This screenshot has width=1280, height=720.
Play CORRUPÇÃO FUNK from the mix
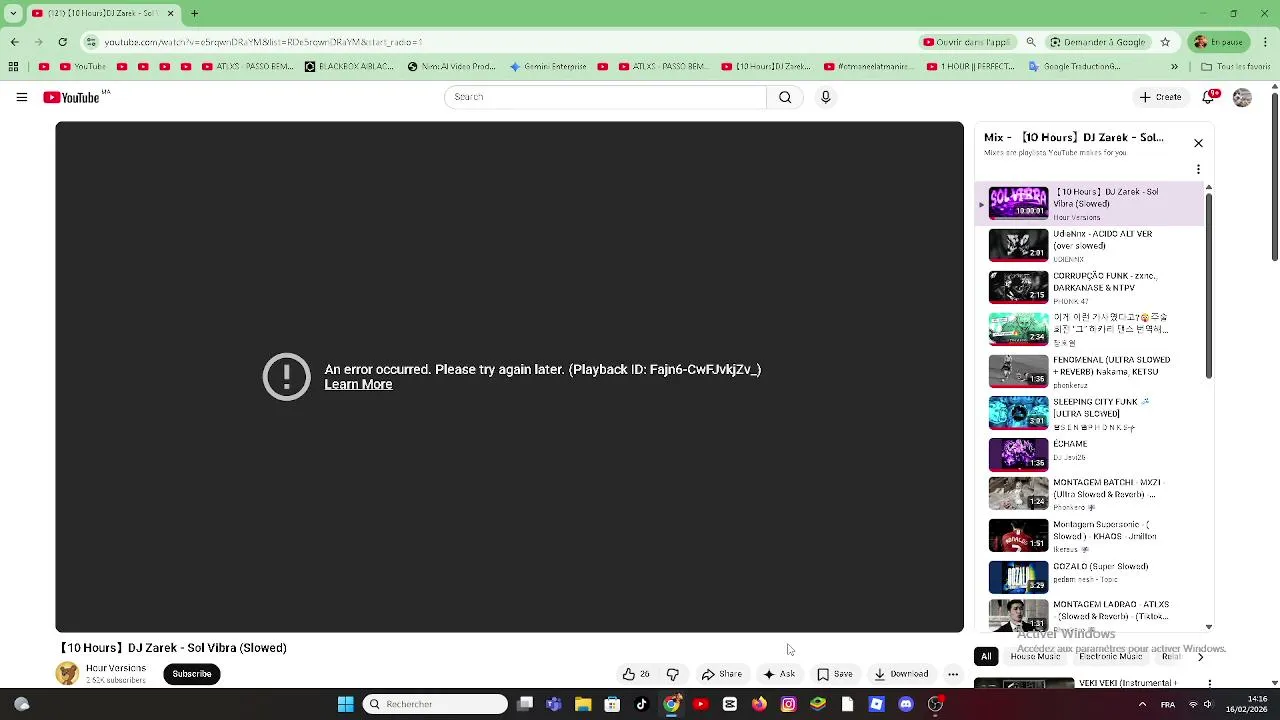[x=1090, y=287]
